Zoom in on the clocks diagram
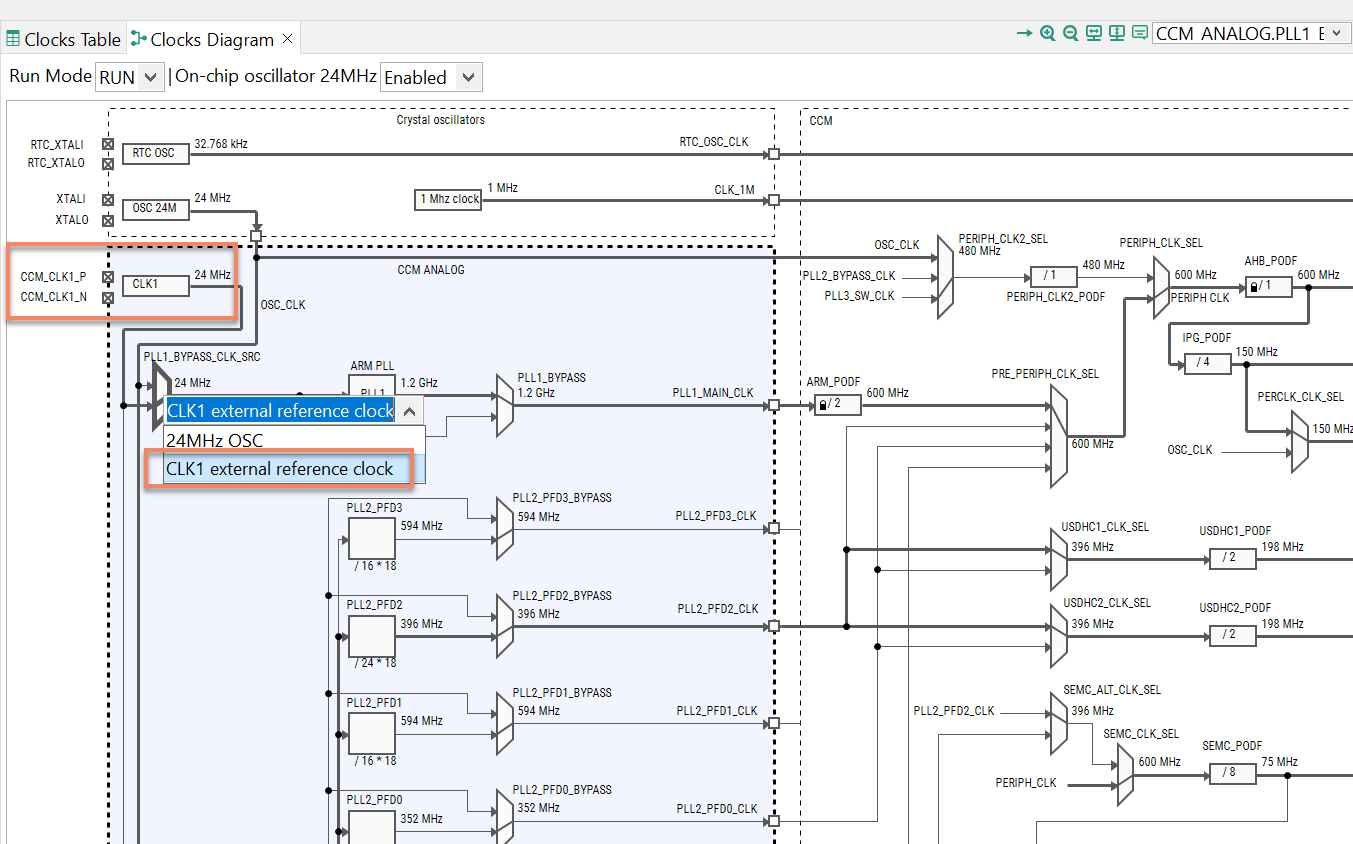This screenshot has height=844, width=1353. point(1046,33)
